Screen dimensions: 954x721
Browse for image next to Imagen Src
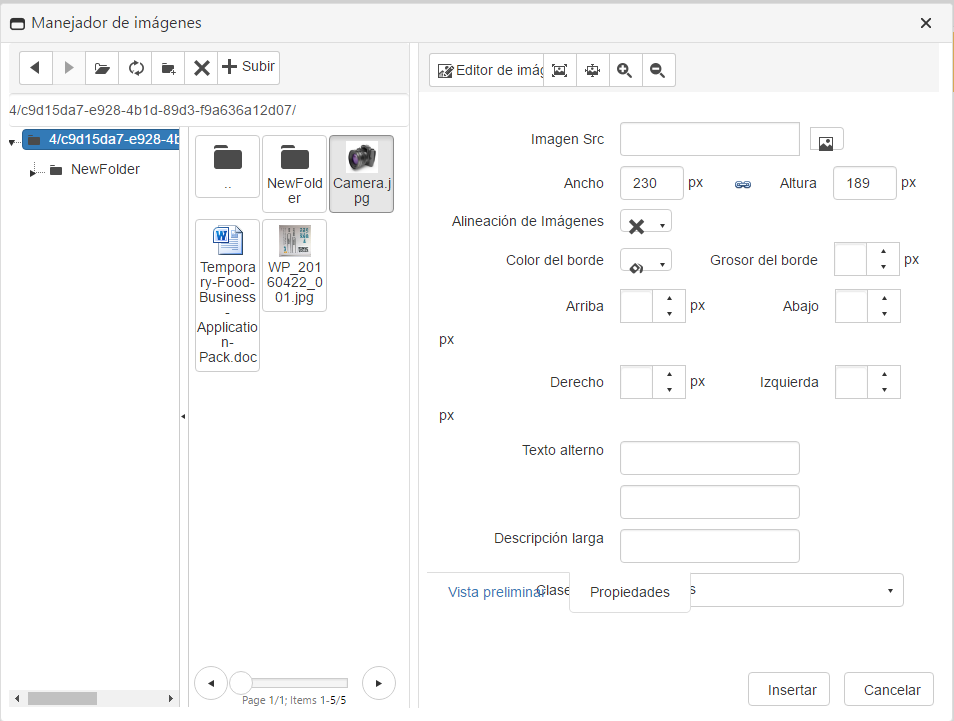(826, 140)
